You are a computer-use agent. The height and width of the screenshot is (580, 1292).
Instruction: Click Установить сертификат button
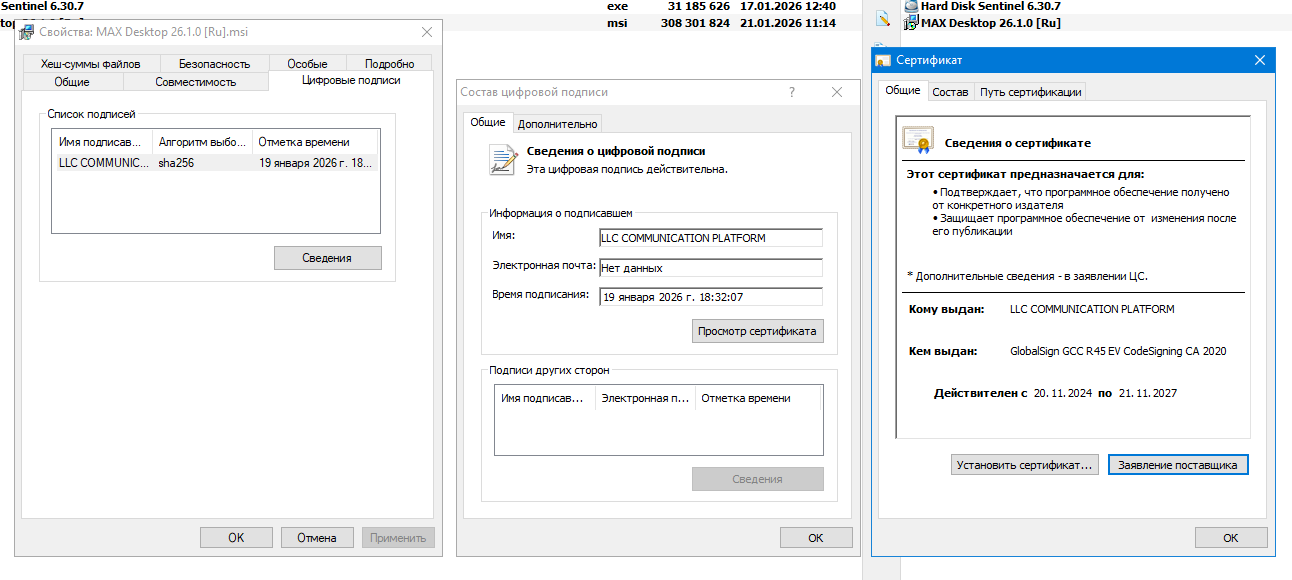coord(1025,465)
